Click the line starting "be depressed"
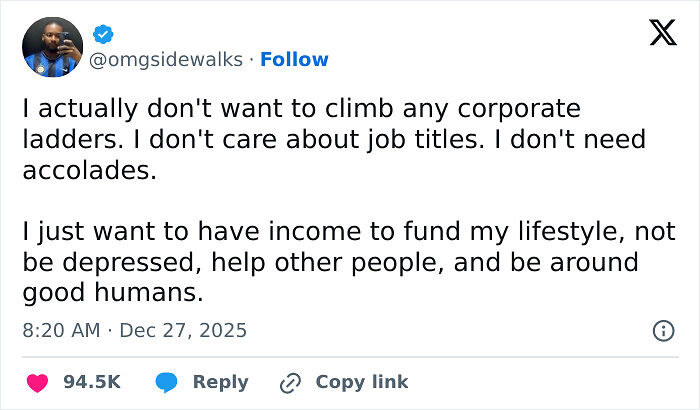The height and width of the screenshot is (410, 700). point(330,263)
